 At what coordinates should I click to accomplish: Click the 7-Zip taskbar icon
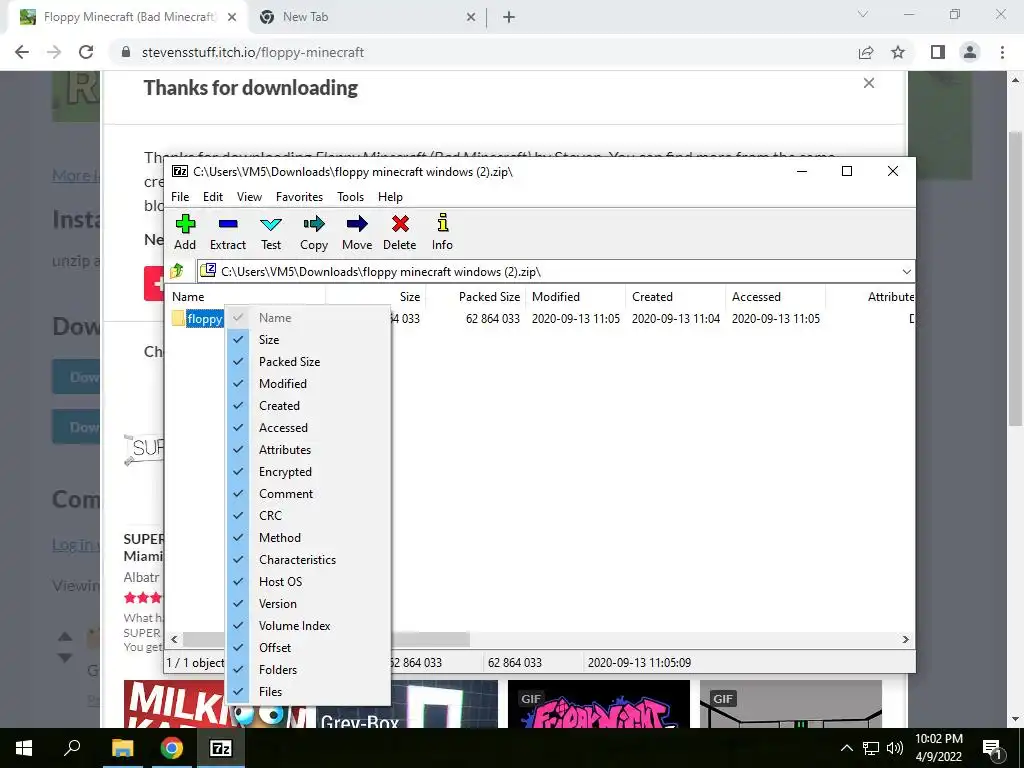pos(221,748)
